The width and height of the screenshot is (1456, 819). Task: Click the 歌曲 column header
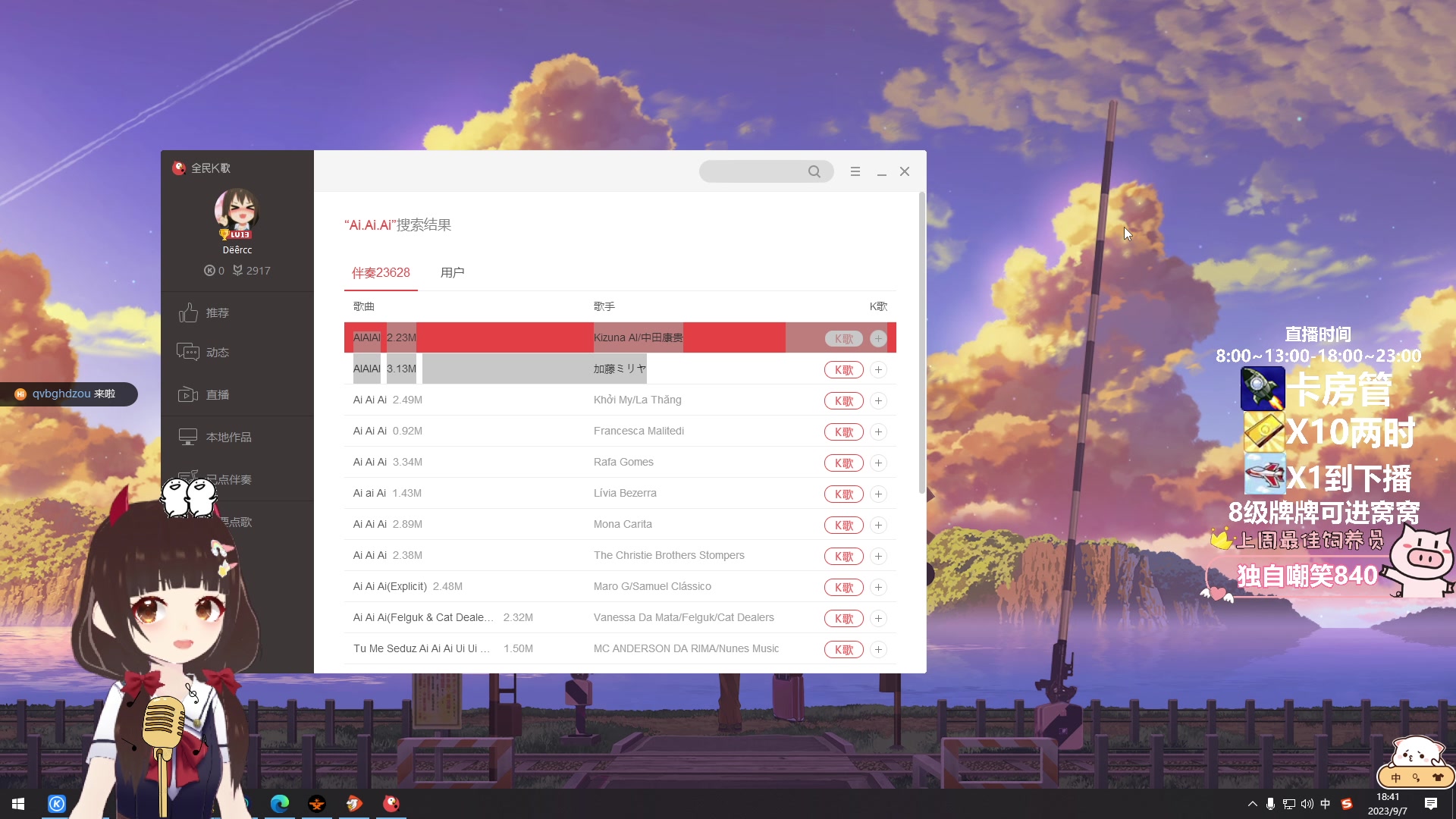(364, 306)
